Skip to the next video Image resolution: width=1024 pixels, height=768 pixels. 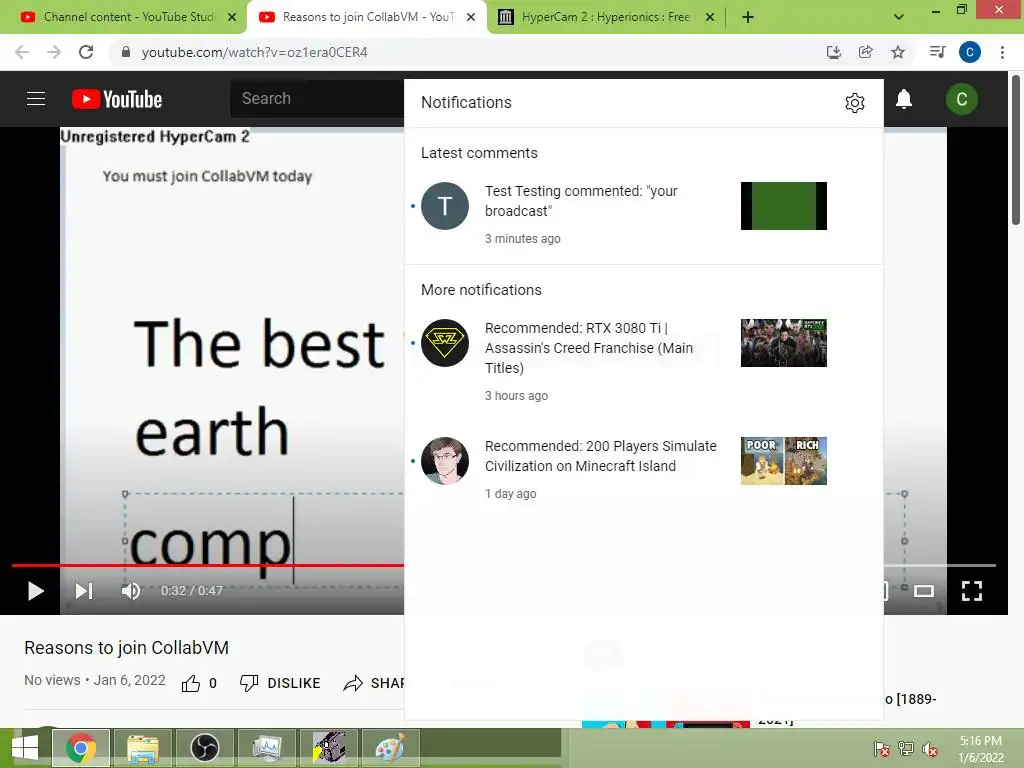click(84, 591)
